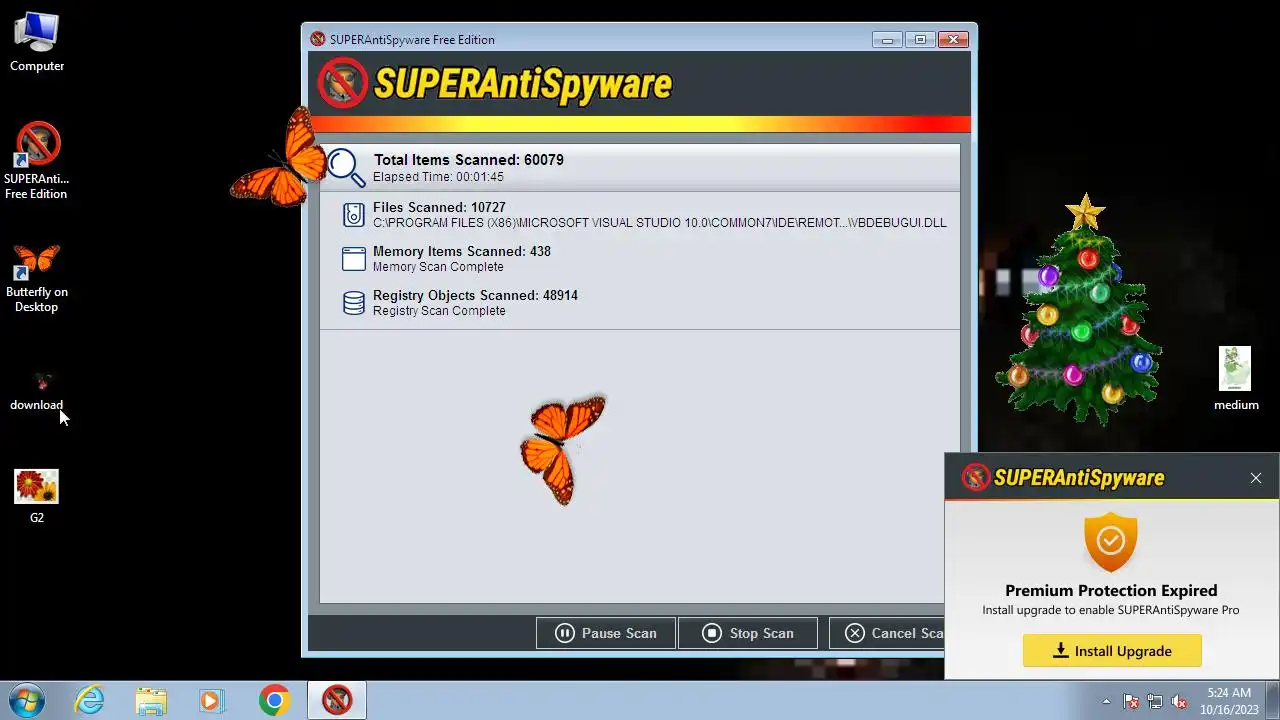Select the download desktop icon

click(37, 391)
